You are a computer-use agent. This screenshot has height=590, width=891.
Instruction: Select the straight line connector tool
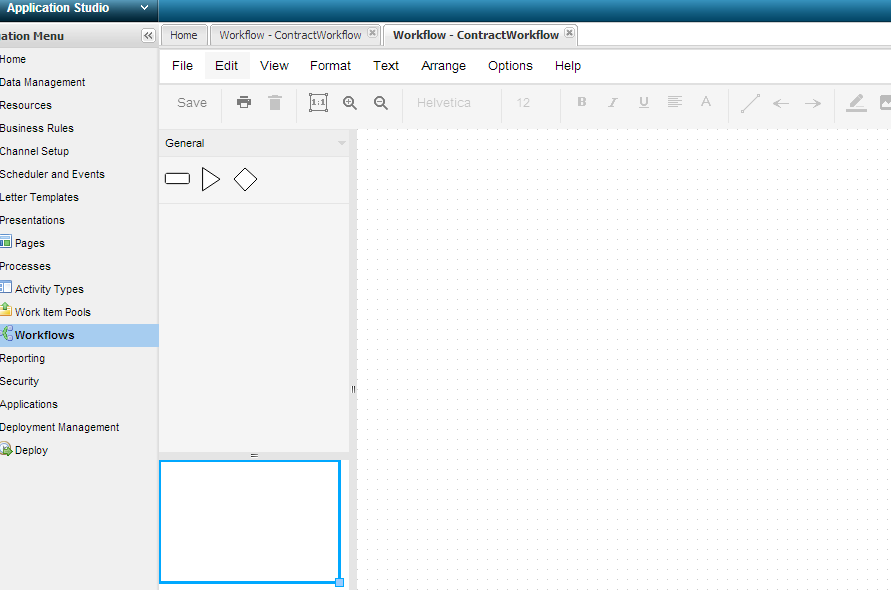point(750,103)
